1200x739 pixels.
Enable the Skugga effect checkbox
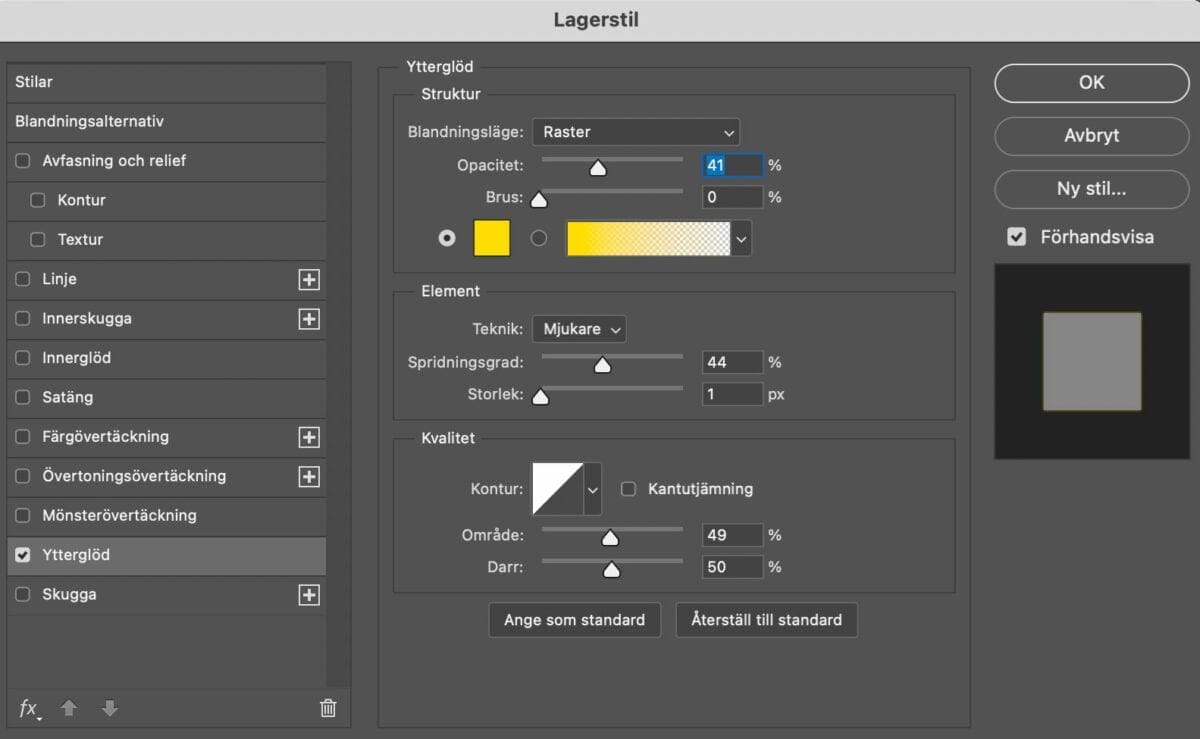pyautogui.click(x=23, y=595)
